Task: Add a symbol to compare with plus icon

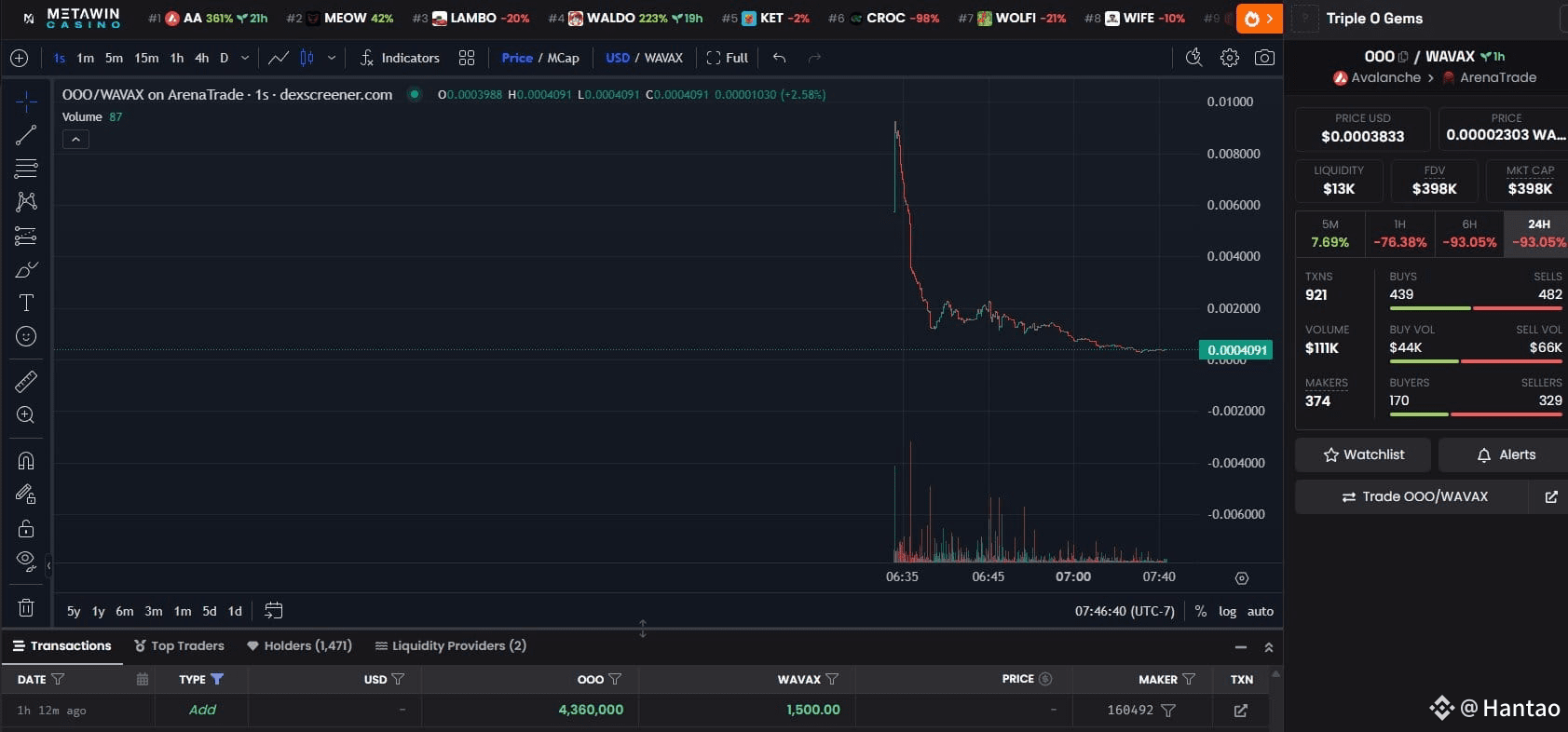Action: pyautogui.click(x=19, y=58)
